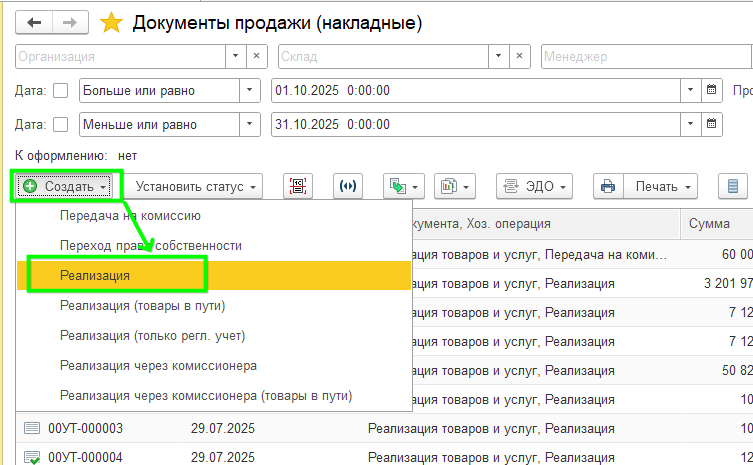Click the forward navigation arrow
The width and height of the screenshot is (753, 465).
pos(69,21)
